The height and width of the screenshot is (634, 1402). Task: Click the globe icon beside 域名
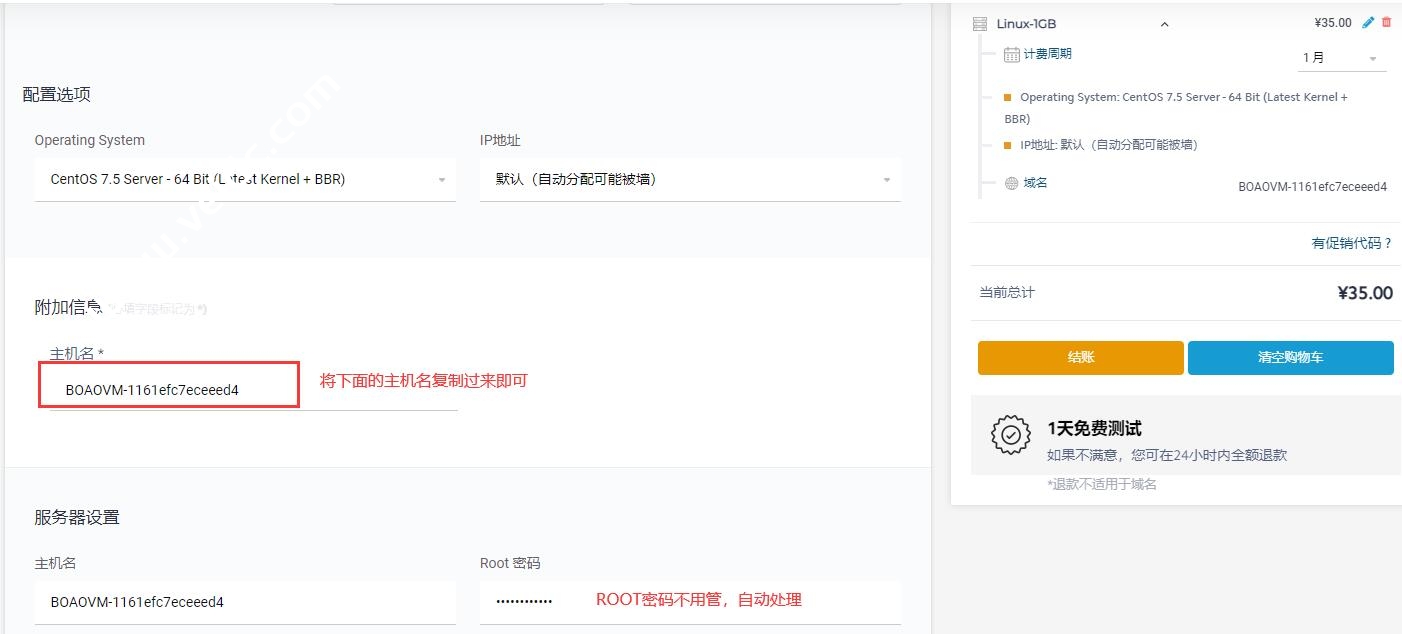click(1011, 184)
